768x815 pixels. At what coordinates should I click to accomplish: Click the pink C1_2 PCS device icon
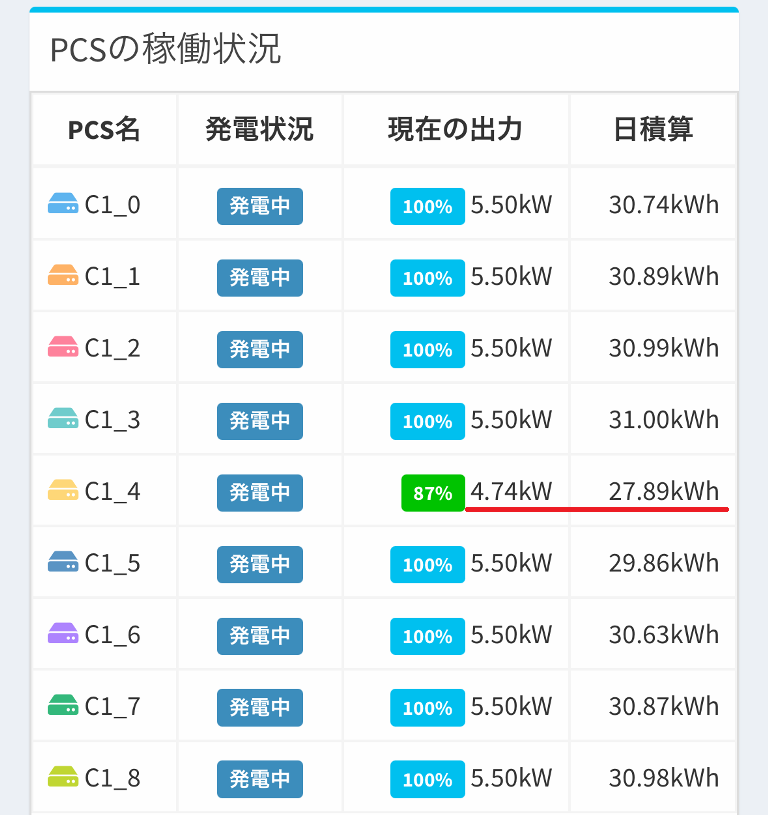(x=63, y=348)
